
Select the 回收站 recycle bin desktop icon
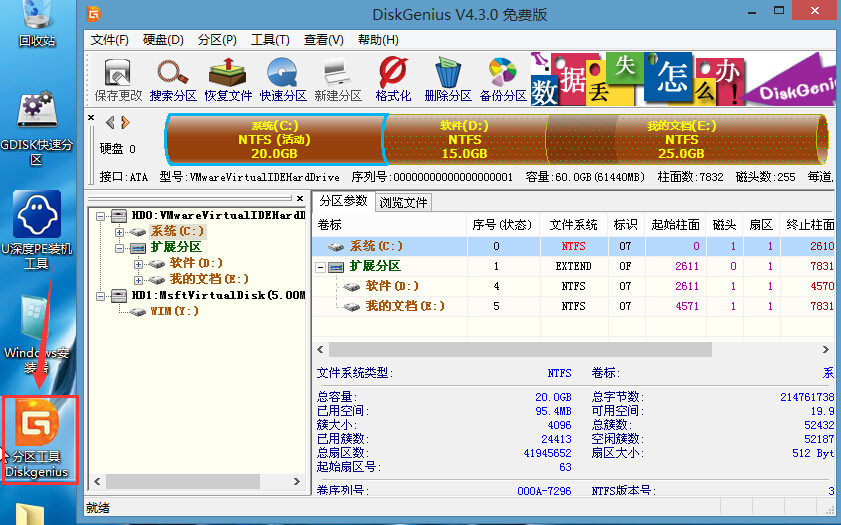pos(36,27)
